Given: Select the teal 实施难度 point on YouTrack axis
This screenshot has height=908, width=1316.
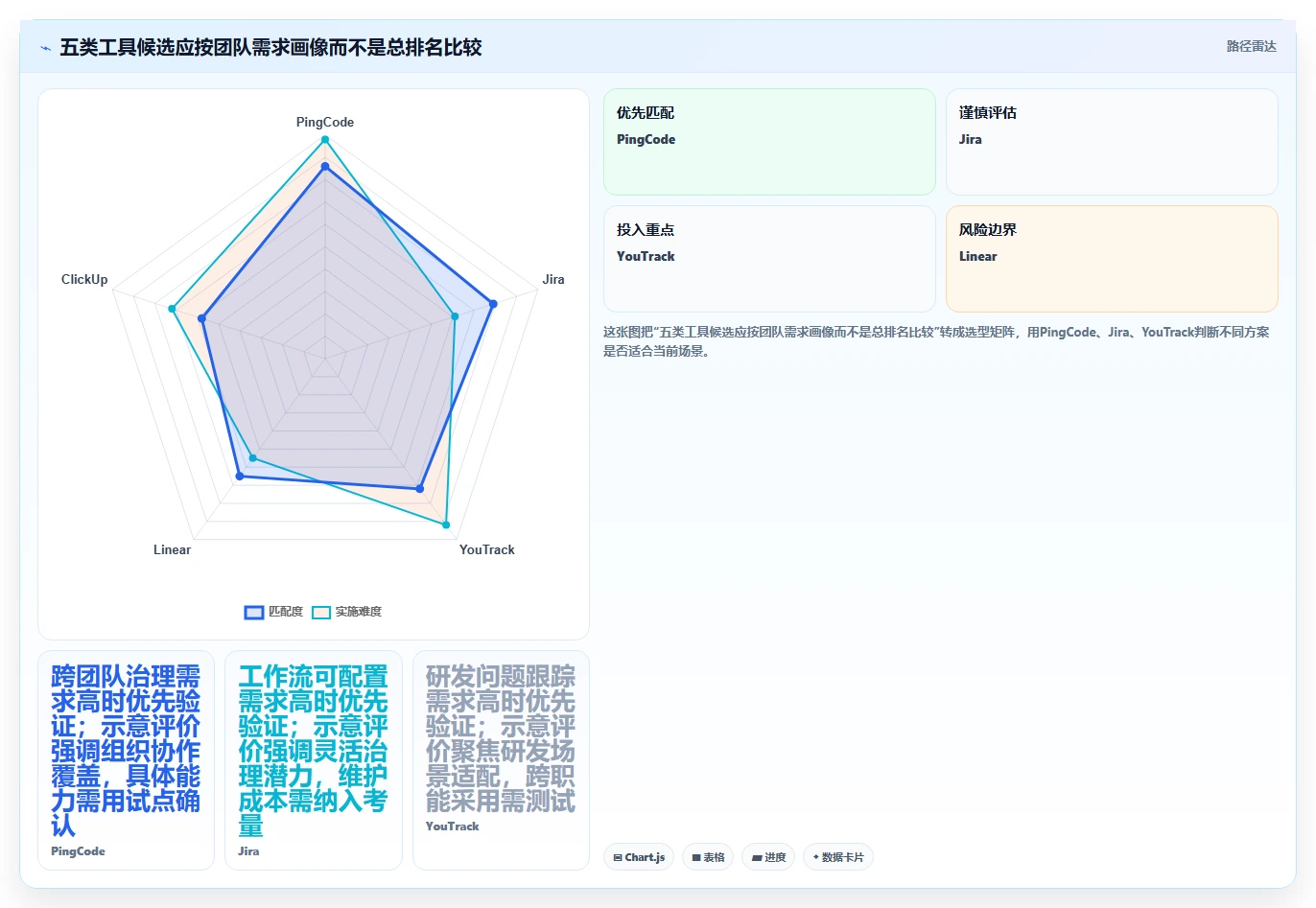Looking at the screenshot, I should [x=446, y=525].
